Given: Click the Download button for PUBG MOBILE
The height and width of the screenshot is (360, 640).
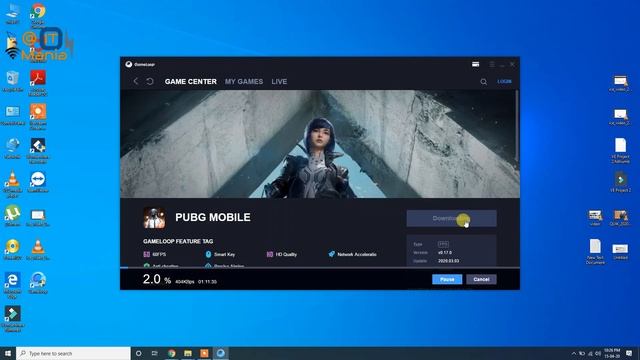Looking at the screenshot, I should pyautogui.click(x=451, y=218).
